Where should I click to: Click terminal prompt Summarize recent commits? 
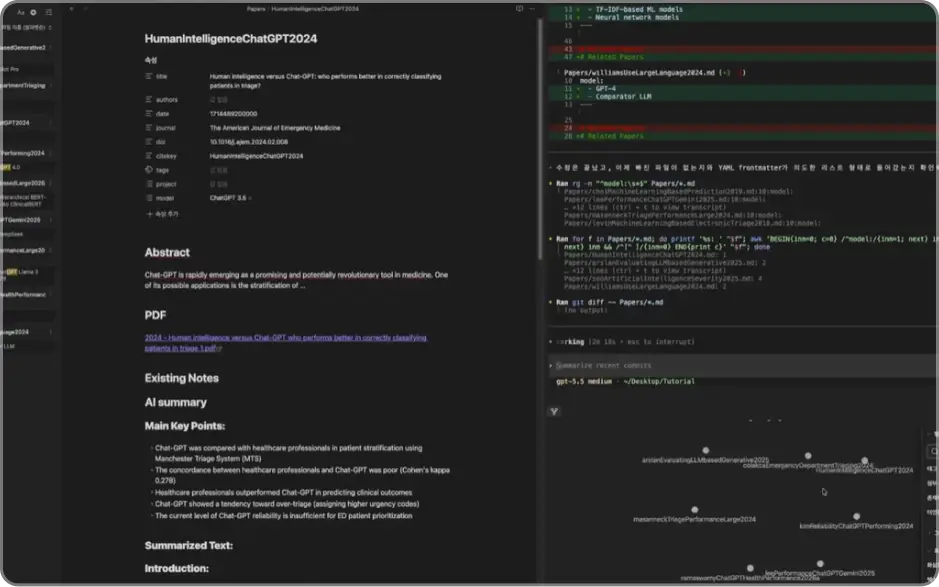(x=603, y=365)
